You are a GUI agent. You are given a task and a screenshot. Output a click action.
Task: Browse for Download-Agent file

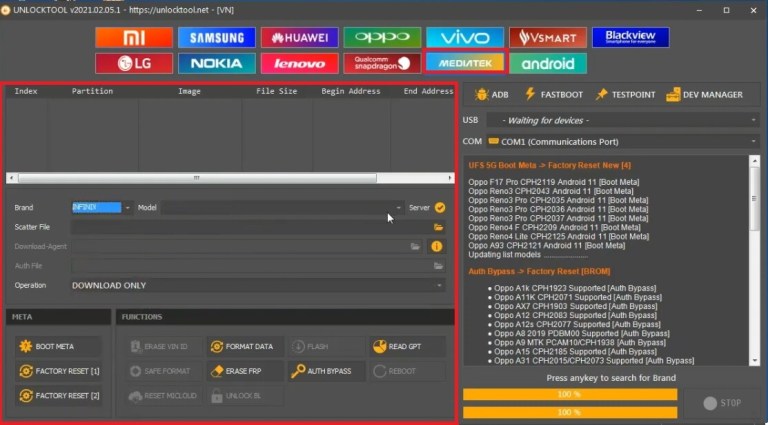click(415, 246)
